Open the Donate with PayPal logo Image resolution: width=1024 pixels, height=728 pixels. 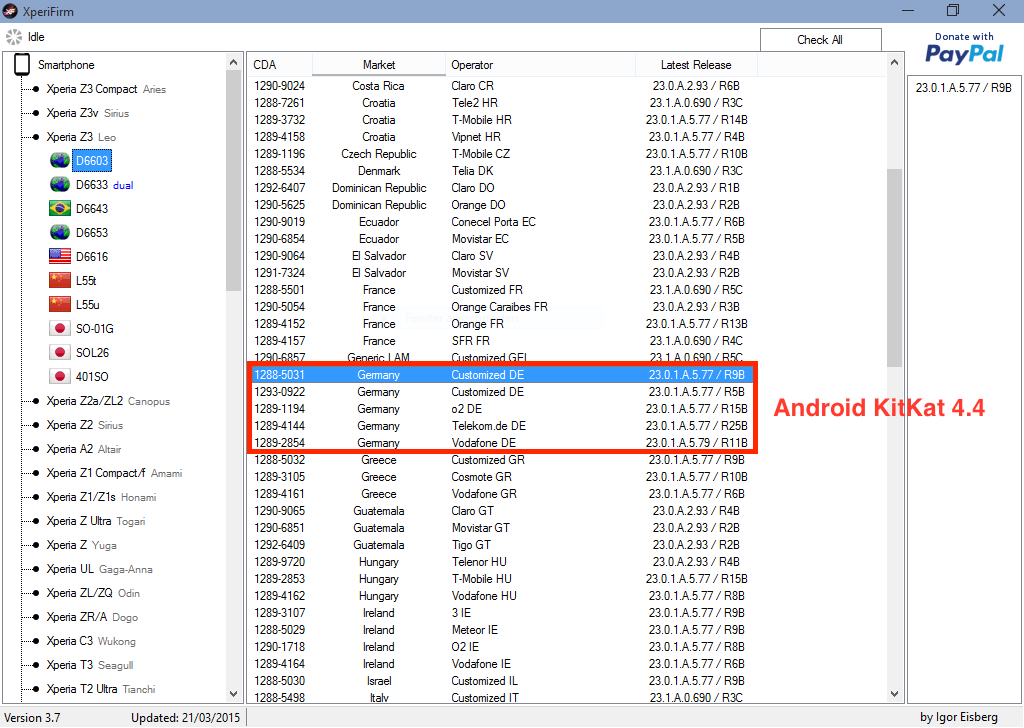tap(964, 48)
